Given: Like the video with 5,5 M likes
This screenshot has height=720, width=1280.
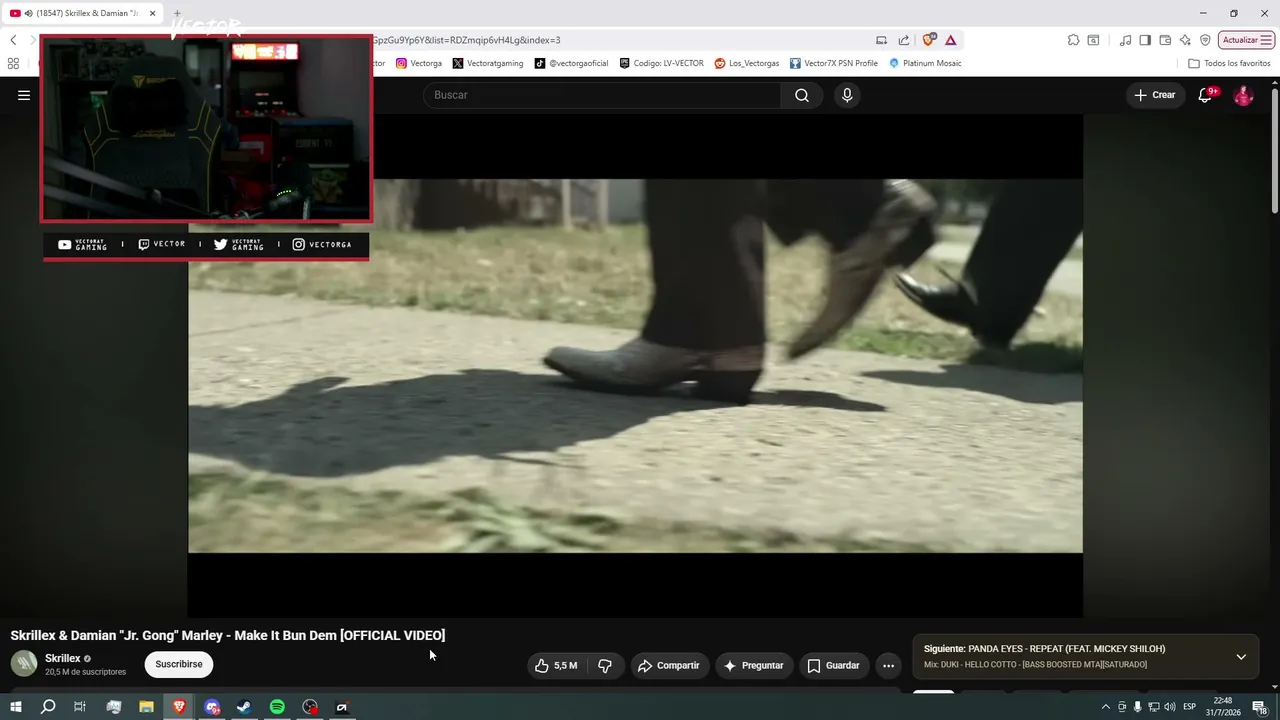Looking at the screenshot, I should pyautogui.click(x=555, y=665).
